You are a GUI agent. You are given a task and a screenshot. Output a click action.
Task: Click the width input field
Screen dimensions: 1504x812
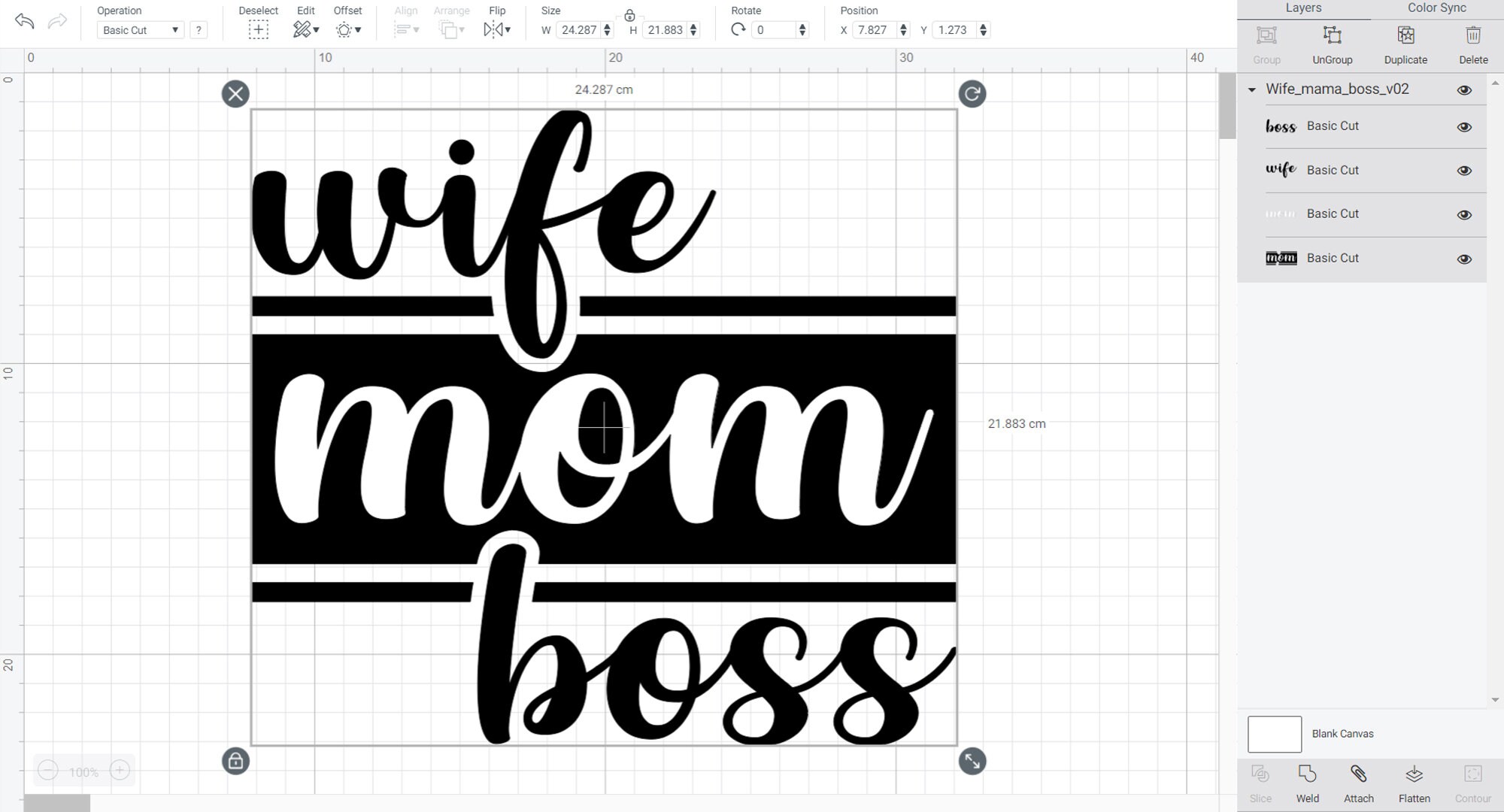point(579,30)
